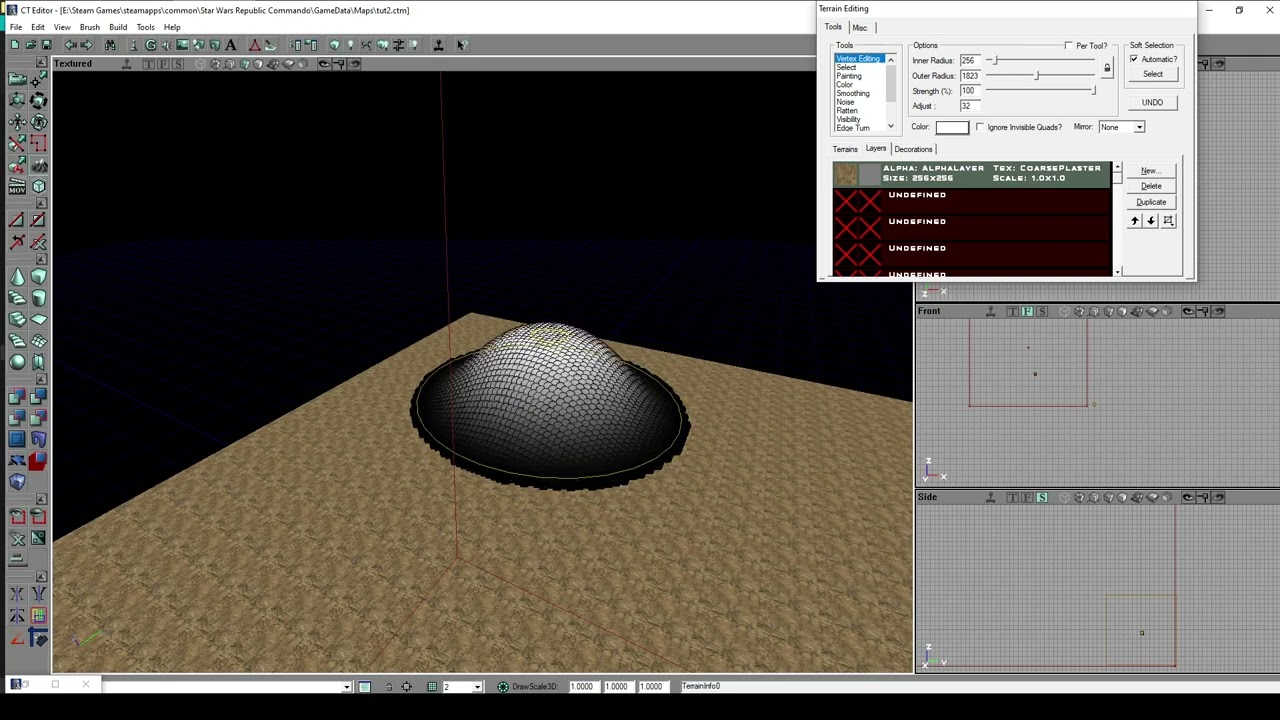This screenshot has width=1280, height=720.
Task: Click the Outer Radius slider
Action: click(1041, 76)
